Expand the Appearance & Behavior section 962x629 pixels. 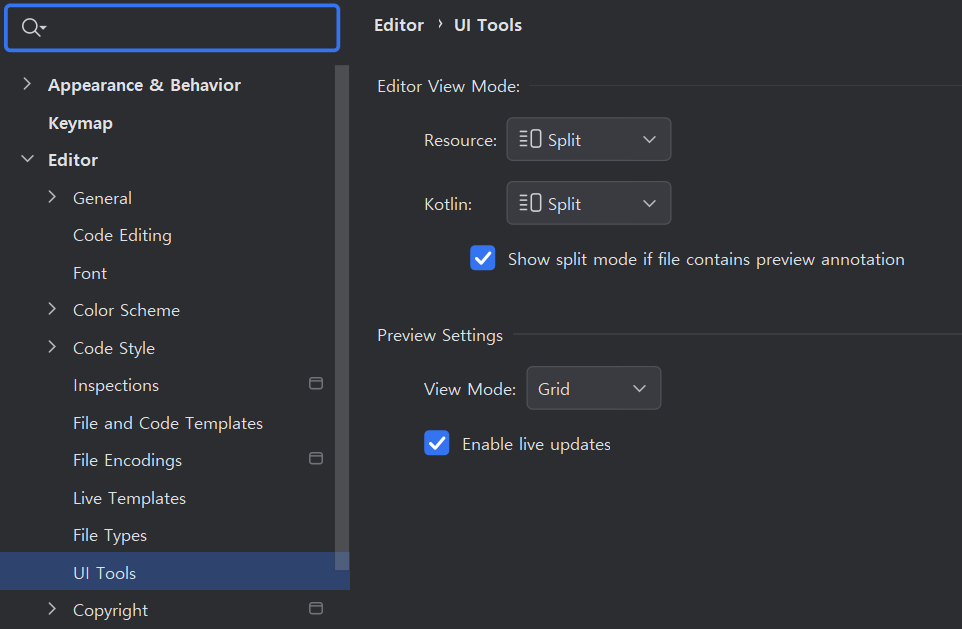[x=27, y=85]
